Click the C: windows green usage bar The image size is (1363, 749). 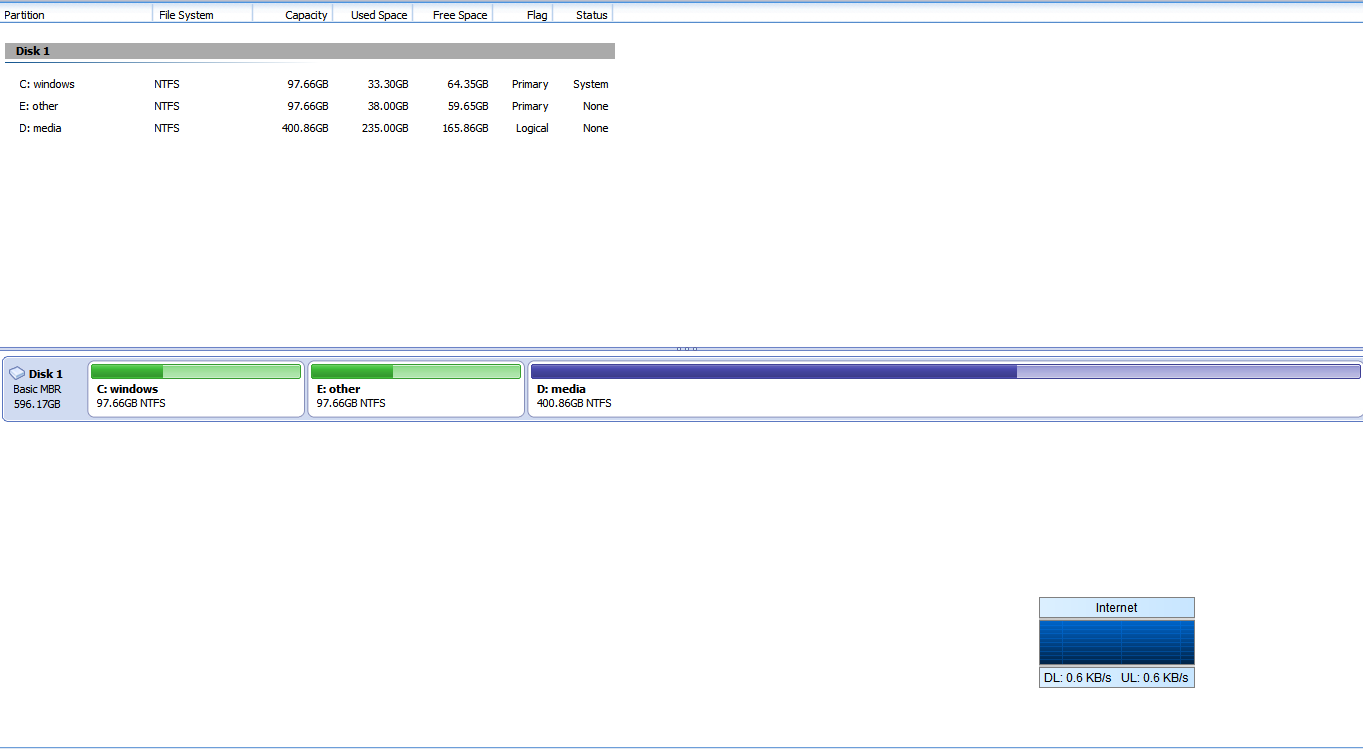click(196, 371)
